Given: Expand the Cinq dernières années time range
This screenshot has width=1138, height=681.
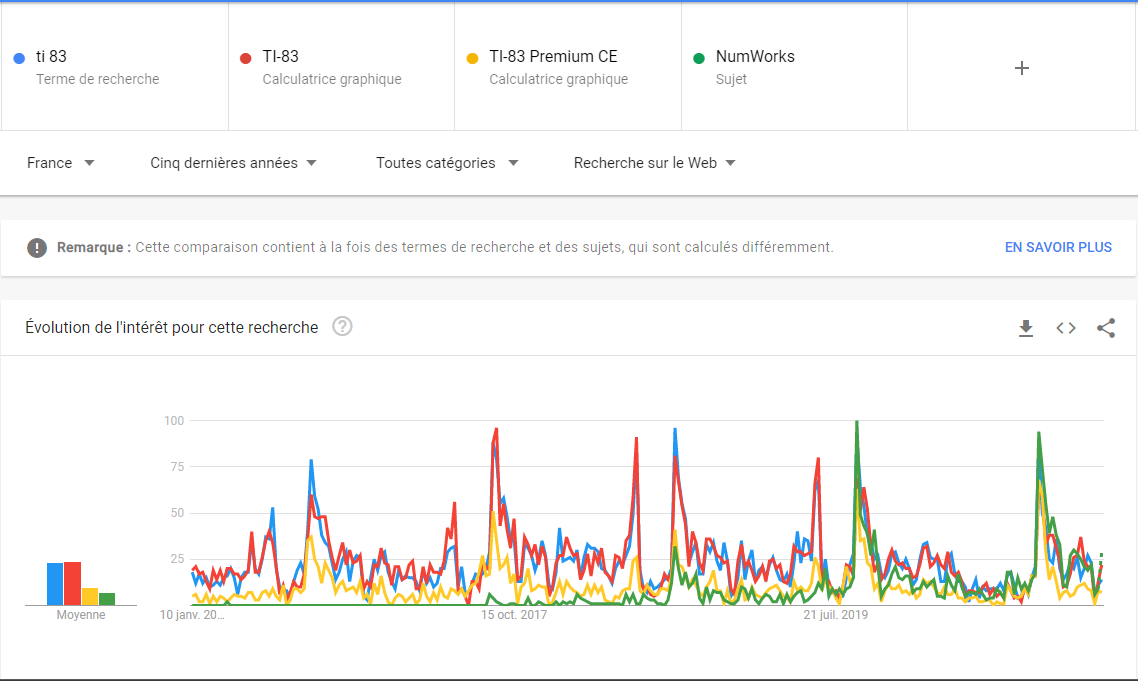Looking at the screenshot, I should click(x=233, y=163).
